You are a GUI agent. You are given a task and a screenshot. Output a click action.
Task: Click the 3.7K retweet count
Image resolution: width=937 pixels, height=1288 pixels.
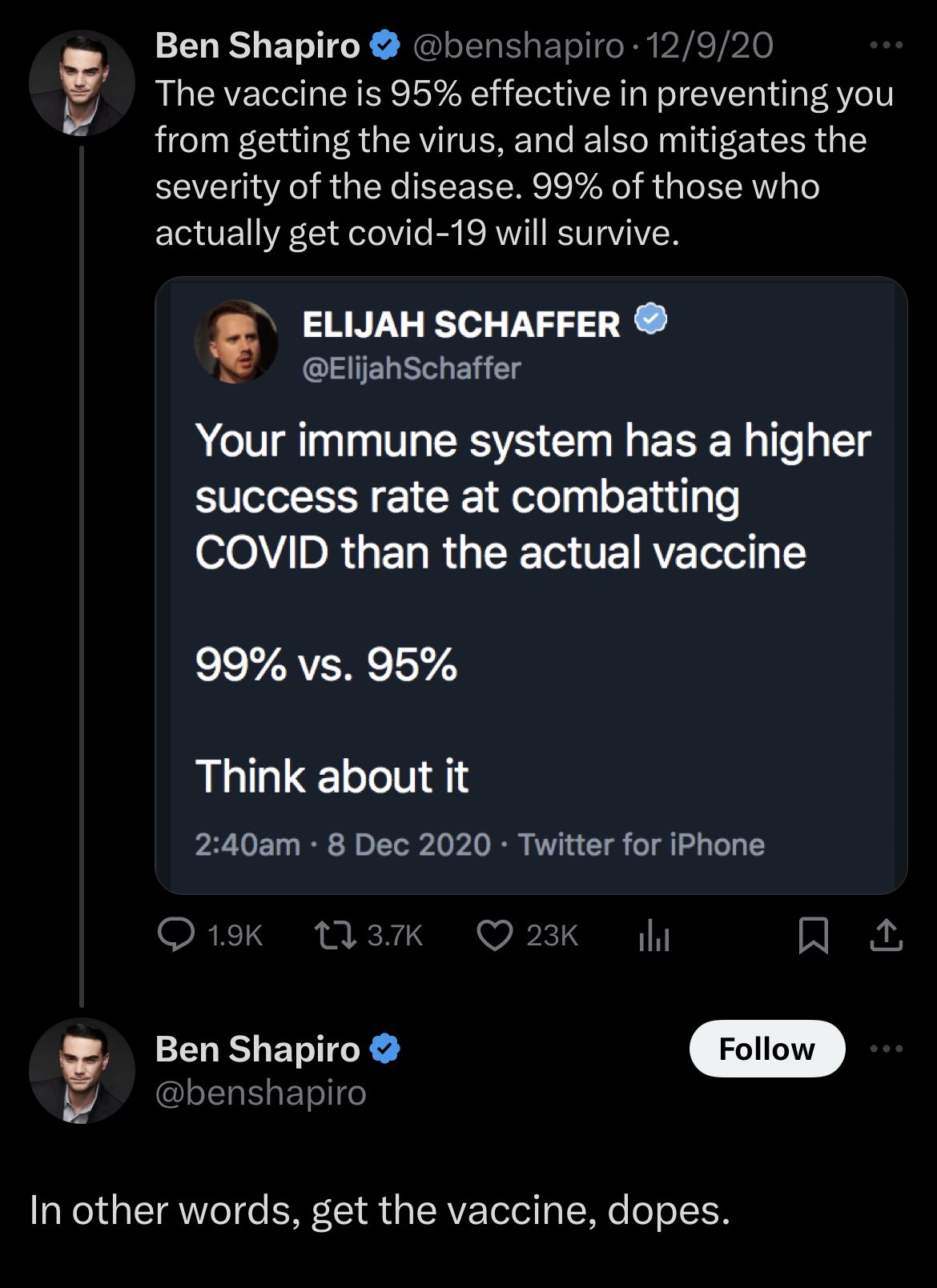coord(394,935)
